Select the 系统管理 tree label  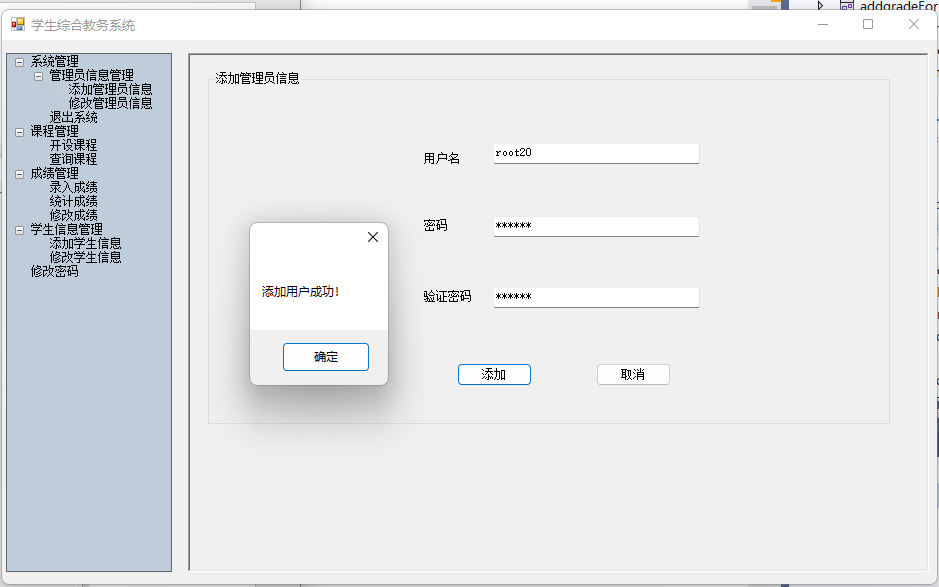54,61
